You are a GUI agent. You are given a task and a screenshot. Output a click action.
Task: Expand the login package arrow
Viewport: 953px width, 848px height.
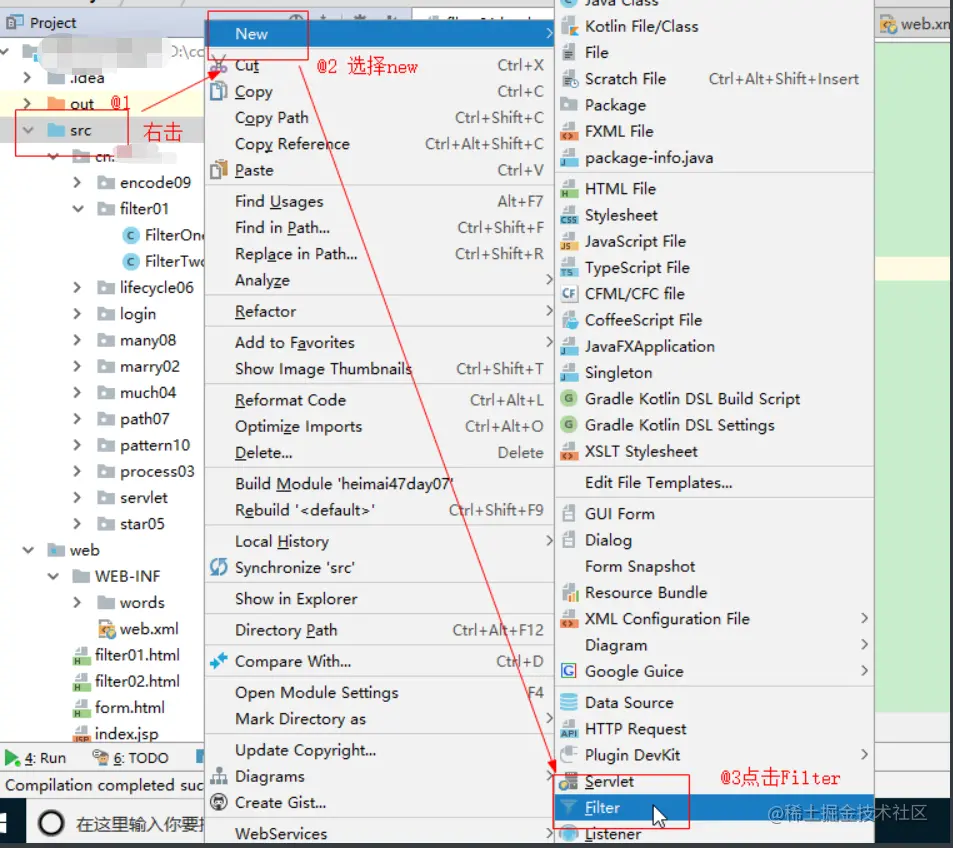[x=77, y=314]
